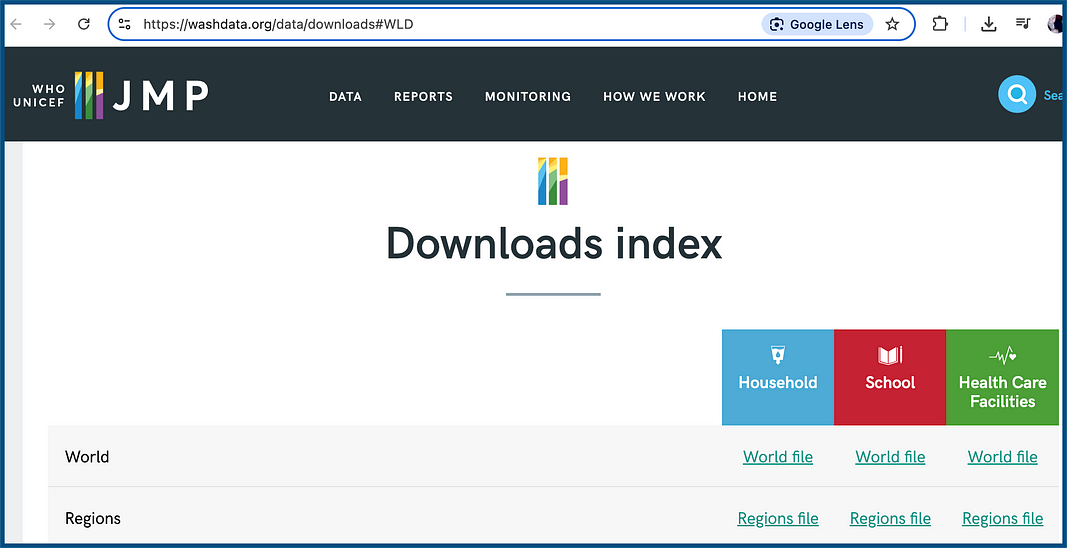The height and width of the screenshot is (548, 1067).
Task: Click the browser back arrow
Action: click(x=15, y=25)
